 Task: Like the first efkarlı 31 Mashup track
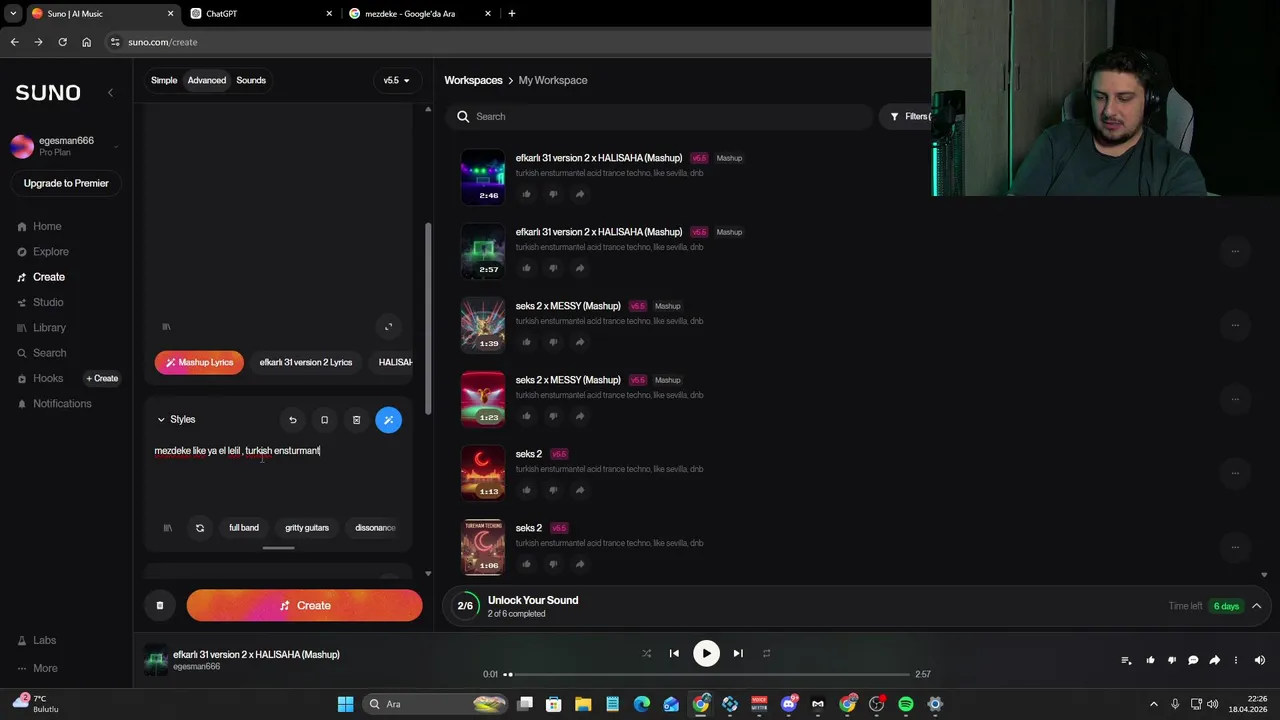coord(526,194)
